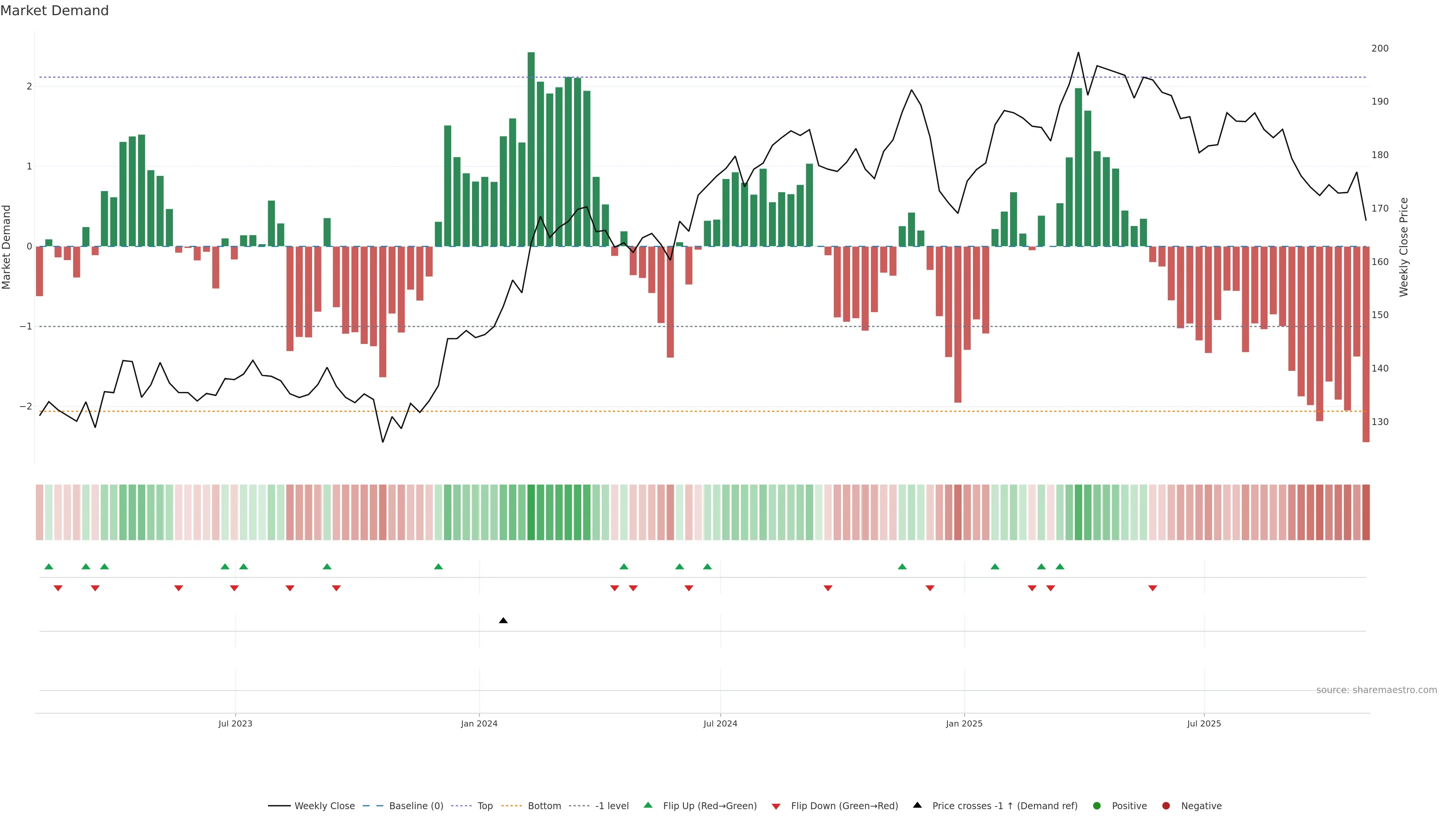Screen dimensions: 1456x819
Task: Click the Positive green dot in the legend
Action: 1097,806
